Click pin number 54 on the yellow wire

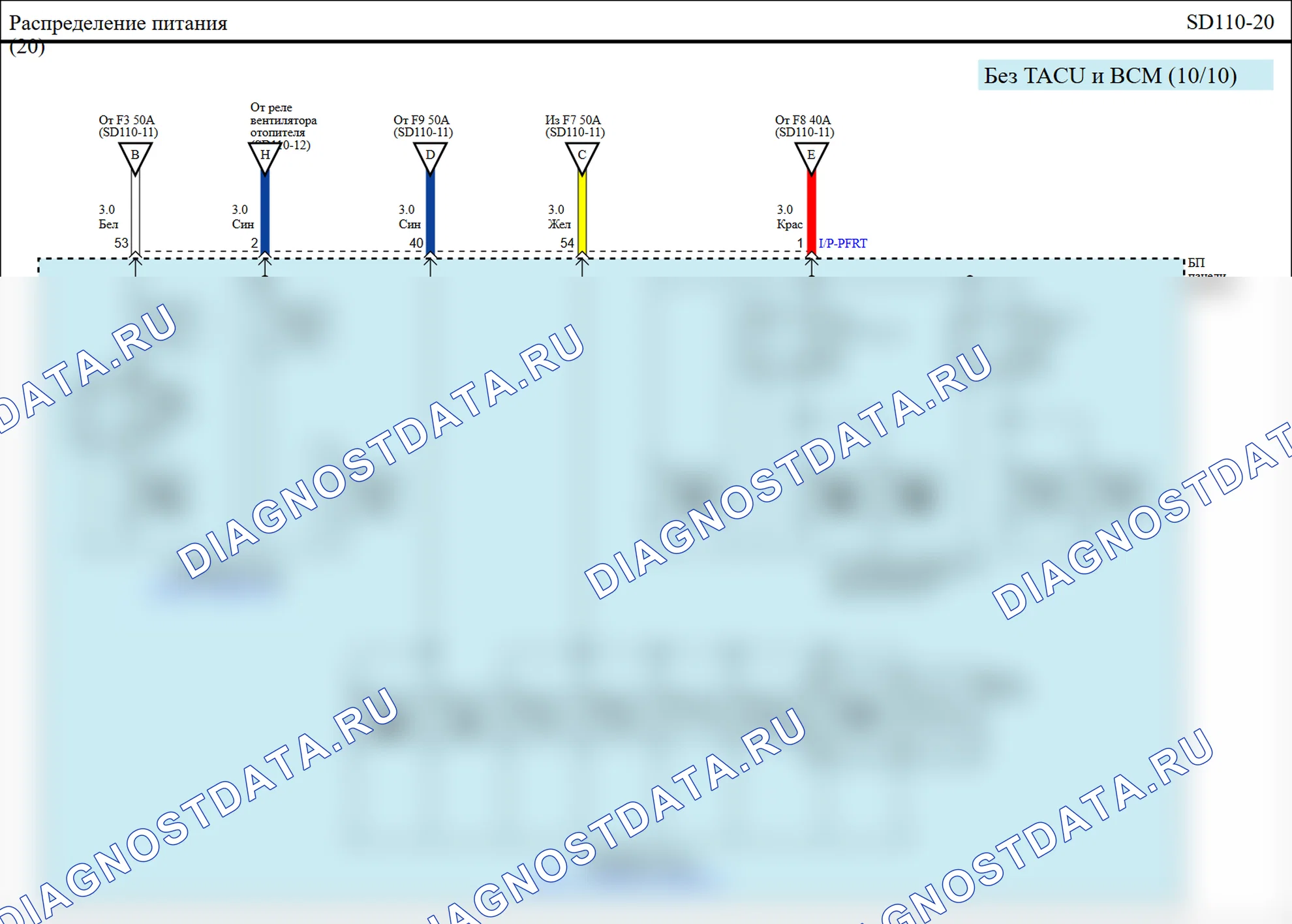click(567, 243)
